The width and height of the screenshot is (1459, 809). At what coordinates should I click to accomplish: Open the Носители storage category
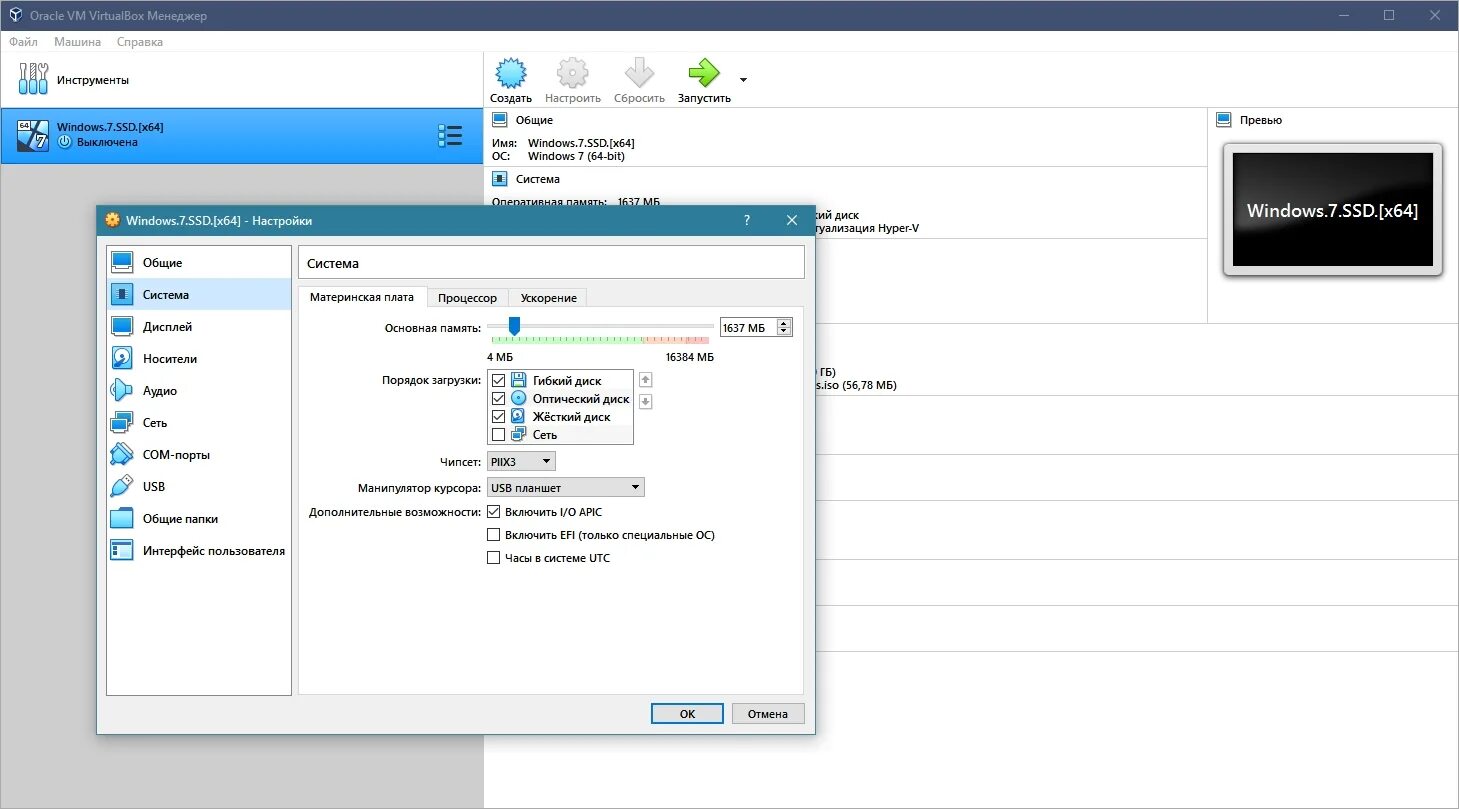pyautogui.click(x=199, y=359)
